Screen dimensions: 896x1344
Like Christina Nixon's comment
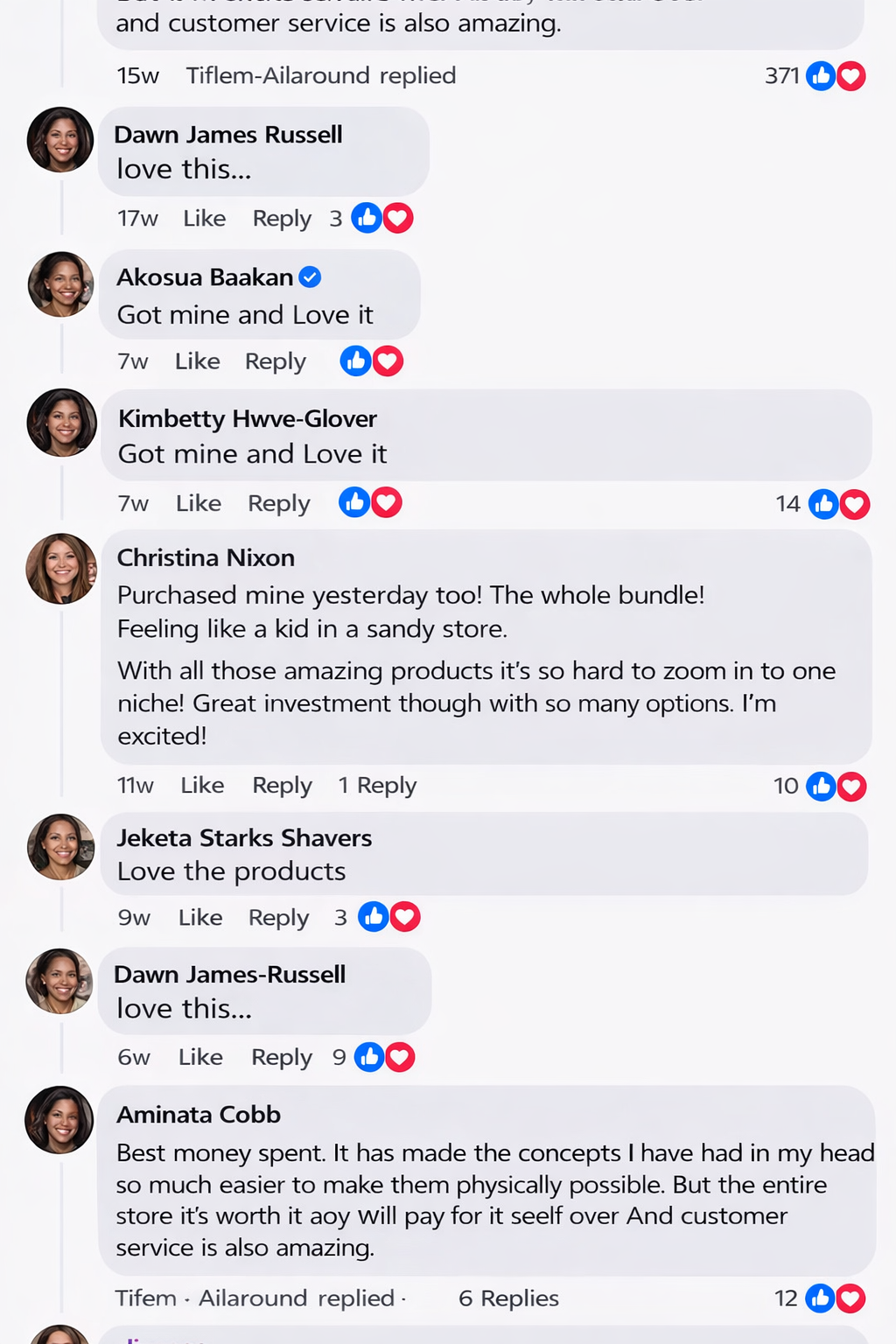tap(202, 786)
